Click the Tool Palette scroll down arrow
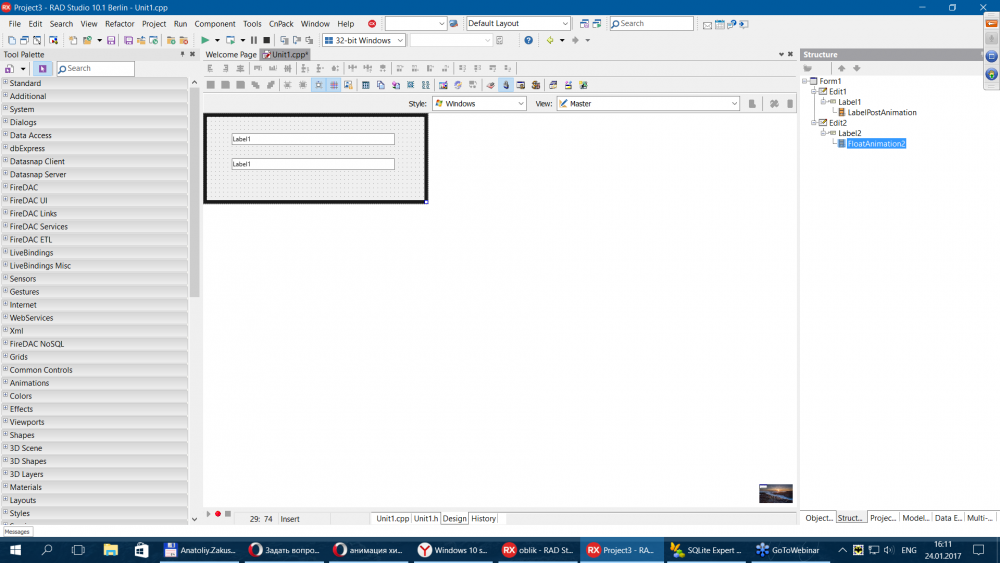 pos(195,519)
